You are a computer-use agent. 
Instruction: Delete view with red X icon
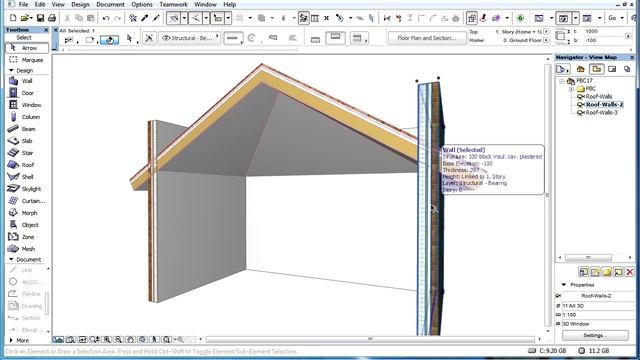[629, 272]
